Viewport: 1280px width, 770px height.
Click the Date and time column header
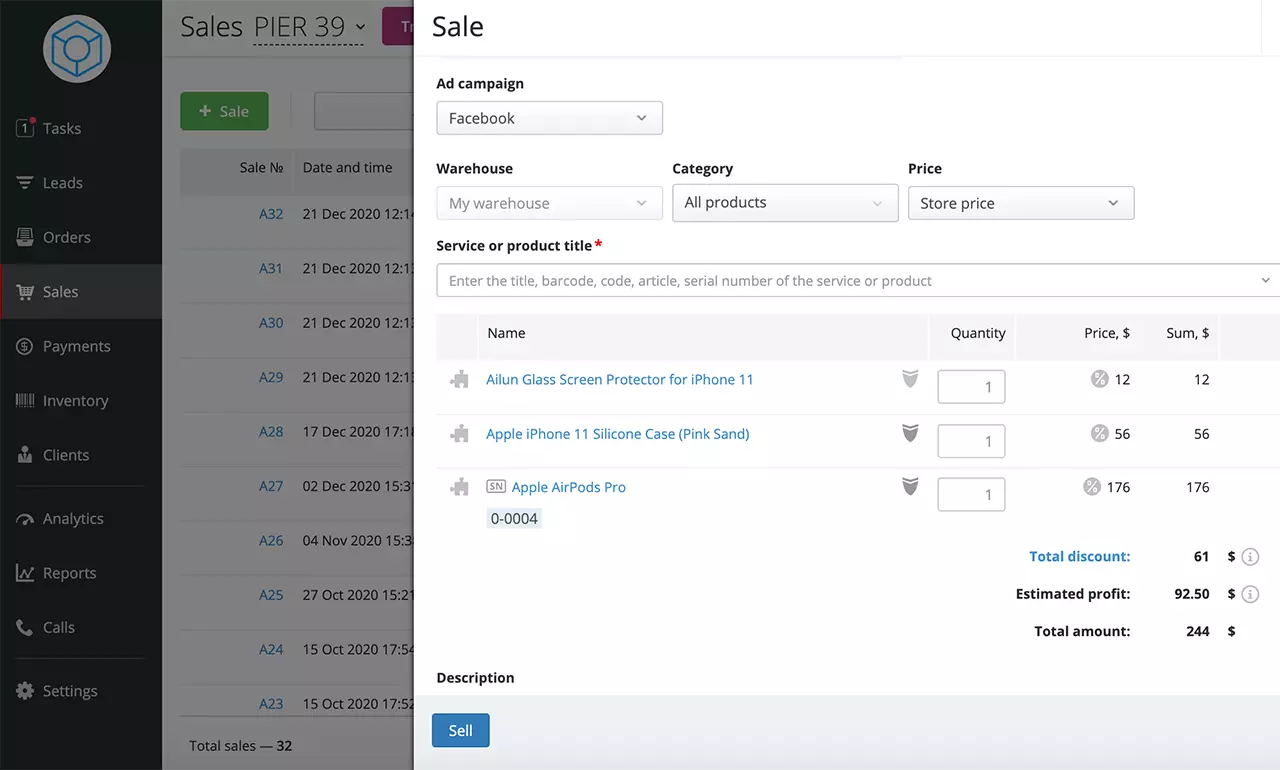tap(347, 168)
